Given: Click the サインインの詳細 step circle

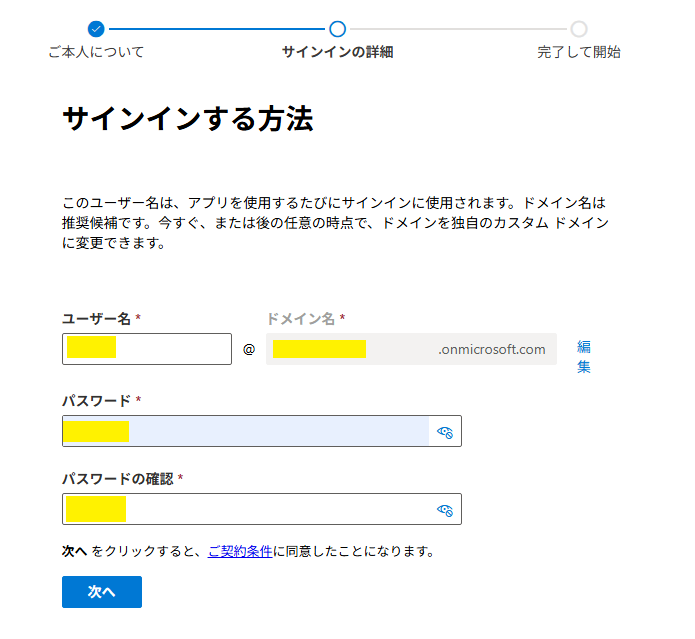Looking at the screenshot, I should coord(337,29).
